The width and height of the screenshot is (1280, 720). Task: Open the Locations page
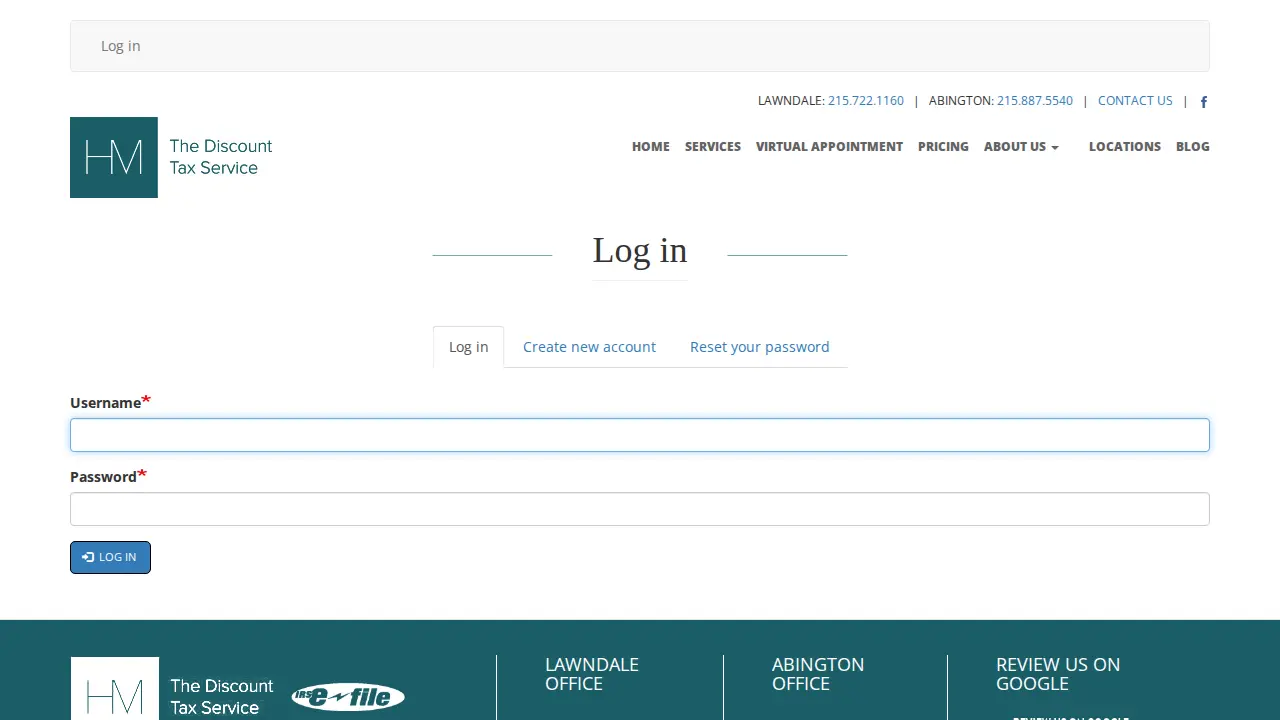(1125, 147)
